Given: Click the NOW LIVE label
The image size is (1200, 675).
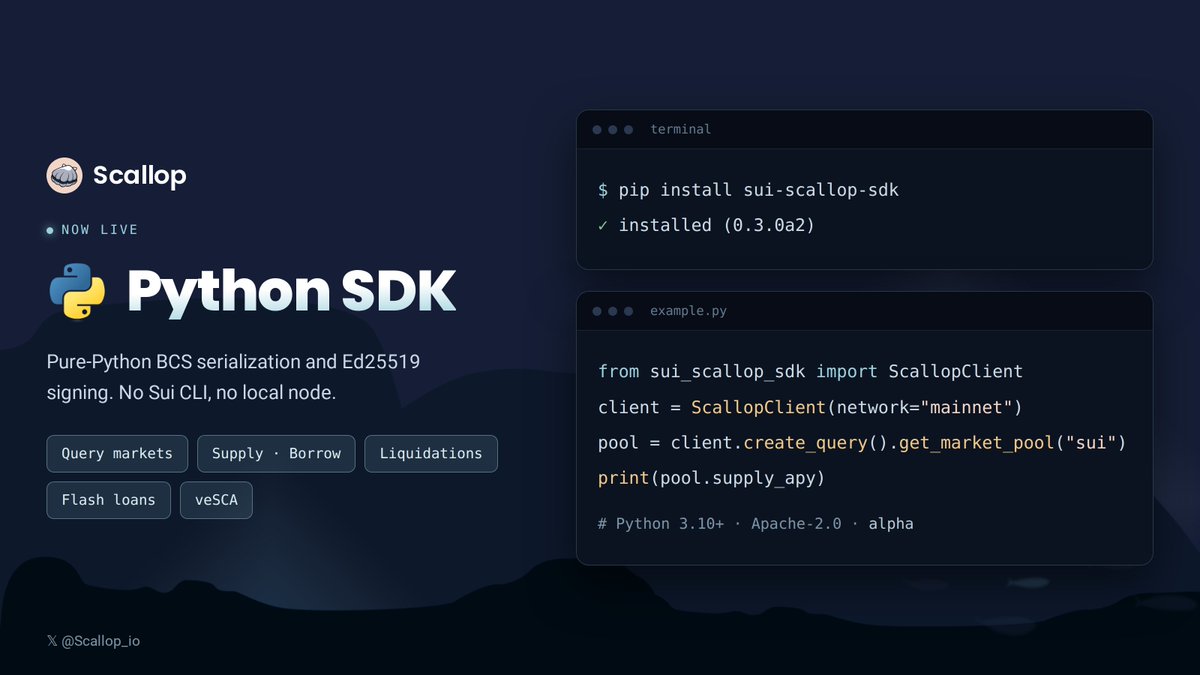Looking at the screenshot, I should pyautogui.click(x=100, y=230).
